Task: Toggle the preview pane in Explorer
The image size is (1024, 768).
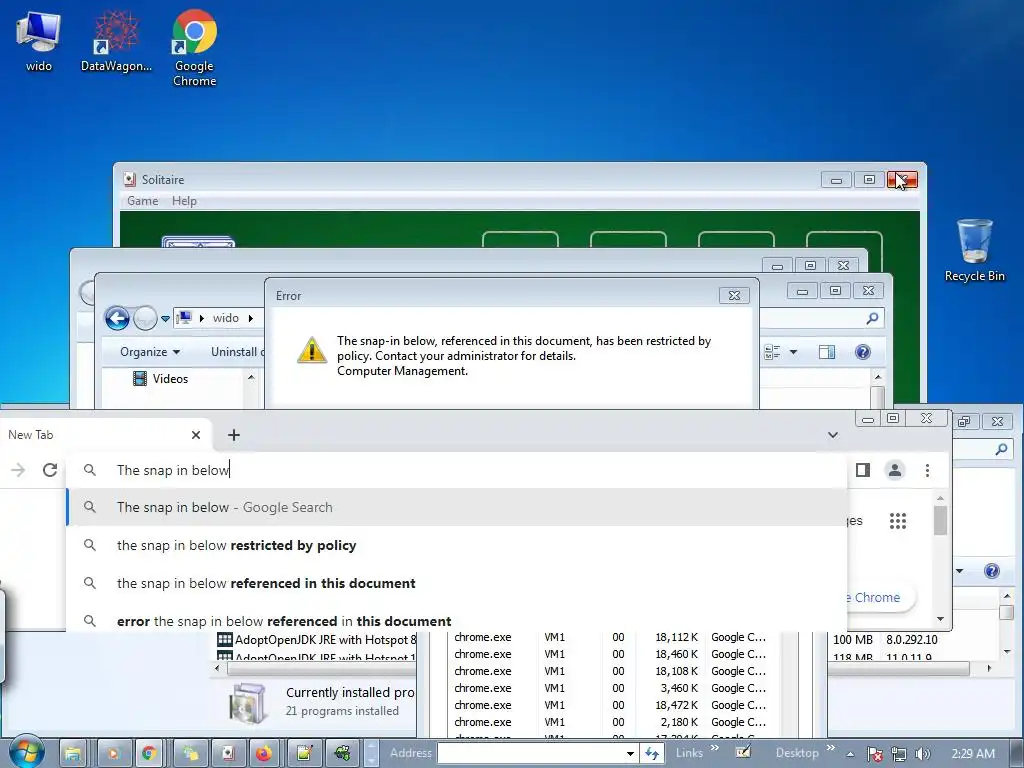Action: [827, 352]
